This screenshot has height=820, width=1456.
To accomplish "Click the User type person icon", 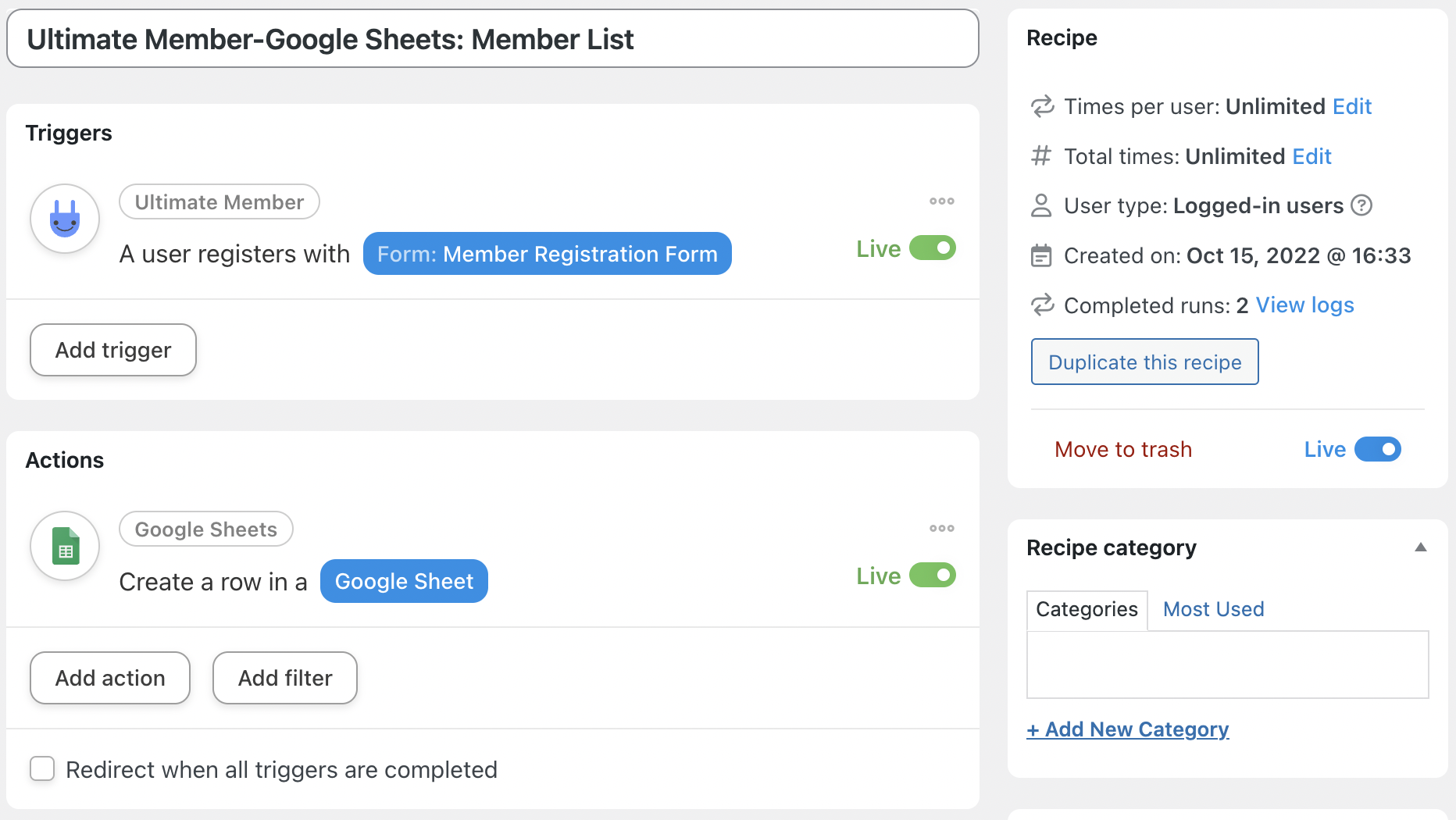I will [1041, 205].
